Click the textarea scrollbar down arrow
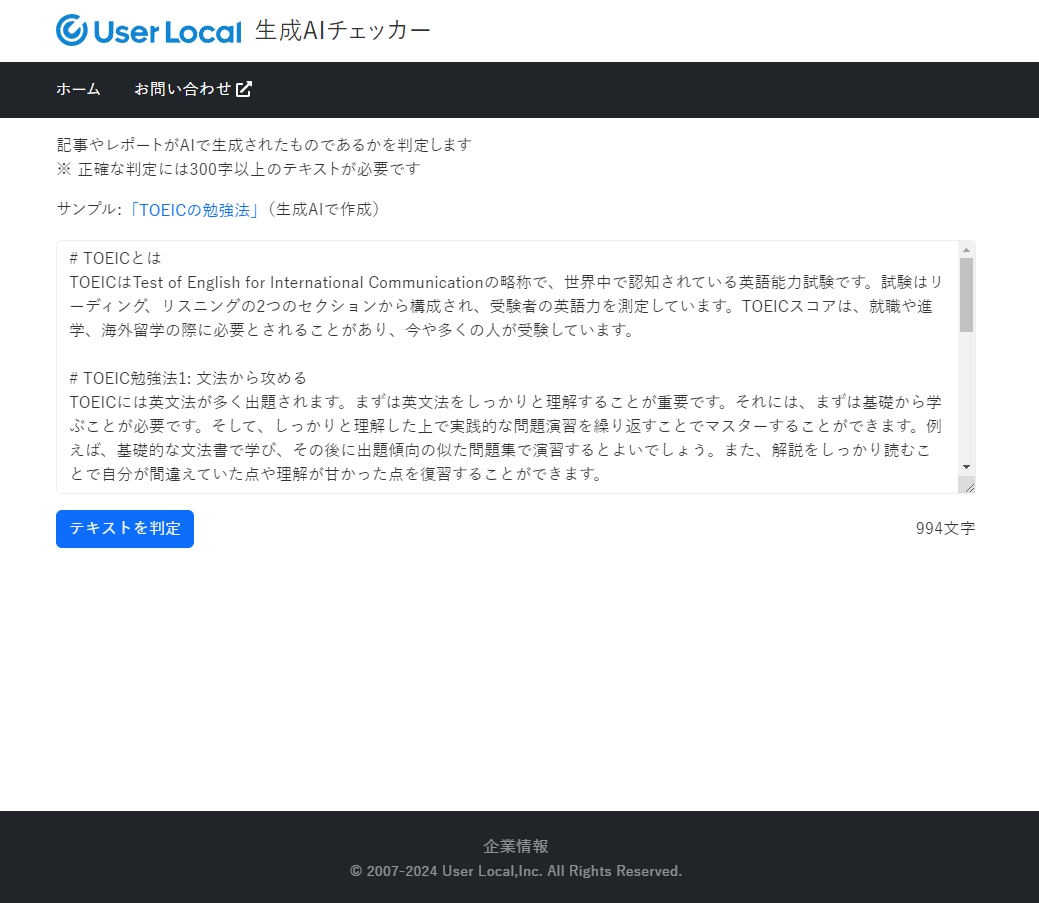Screen dimensions: 1039x903 [966, 467]
